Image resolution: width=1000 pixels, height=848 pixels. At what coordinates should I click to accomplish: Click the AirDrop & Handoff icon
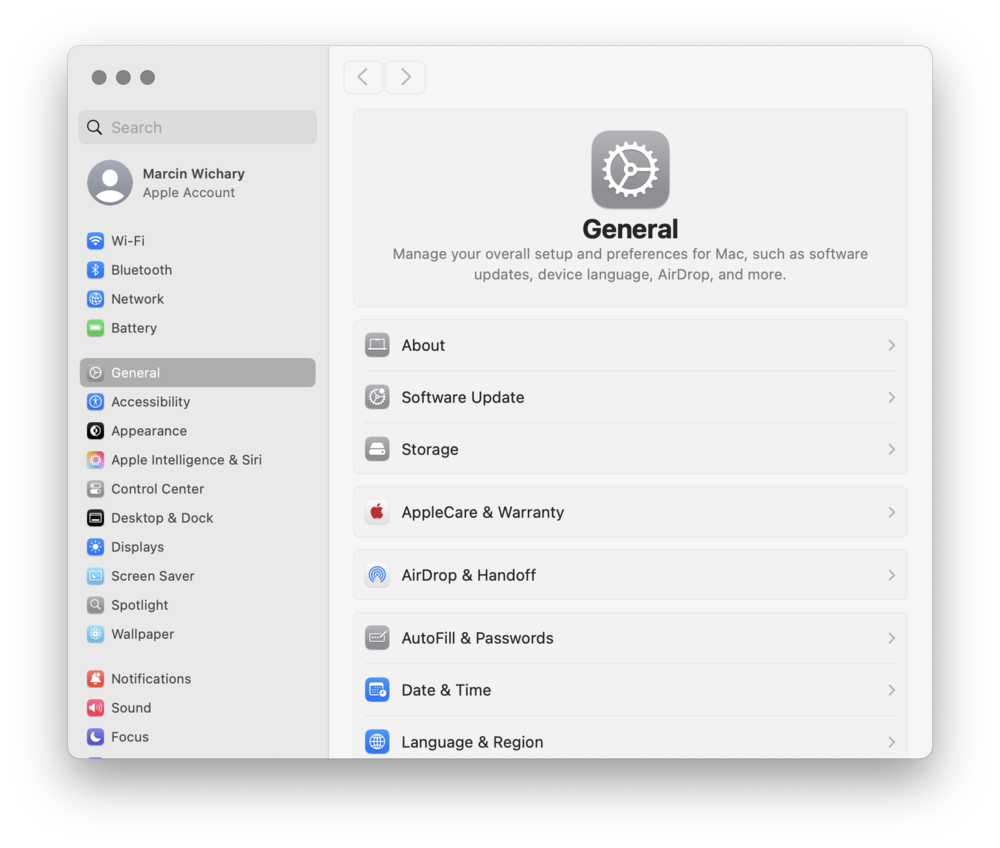pyautogui.click(x=377, y=575)
